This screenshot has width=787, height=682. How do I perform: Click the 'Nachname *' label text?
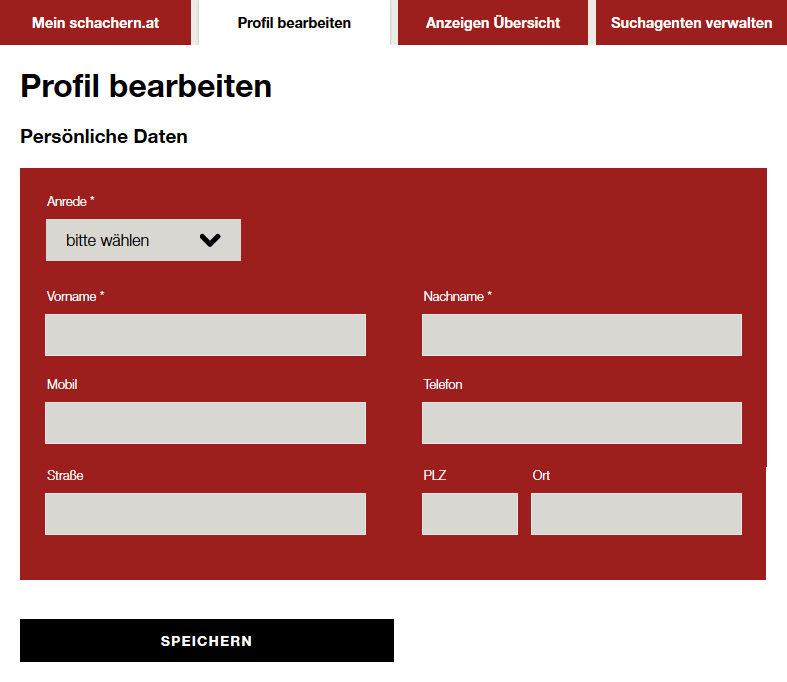tap(457, 297)
